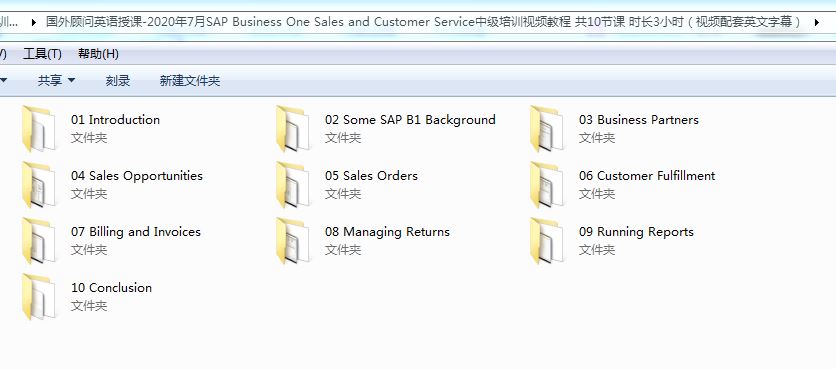Open the 帮助(H) menu
Screen dimensions: 836x369
(98, 54)
